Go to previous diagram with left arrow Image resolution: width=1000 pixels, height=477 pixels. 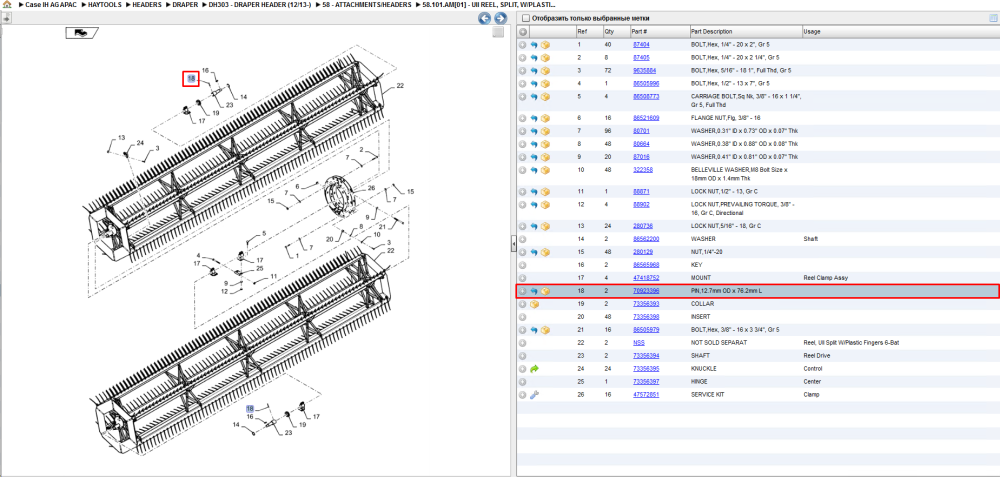click(485, 18)
